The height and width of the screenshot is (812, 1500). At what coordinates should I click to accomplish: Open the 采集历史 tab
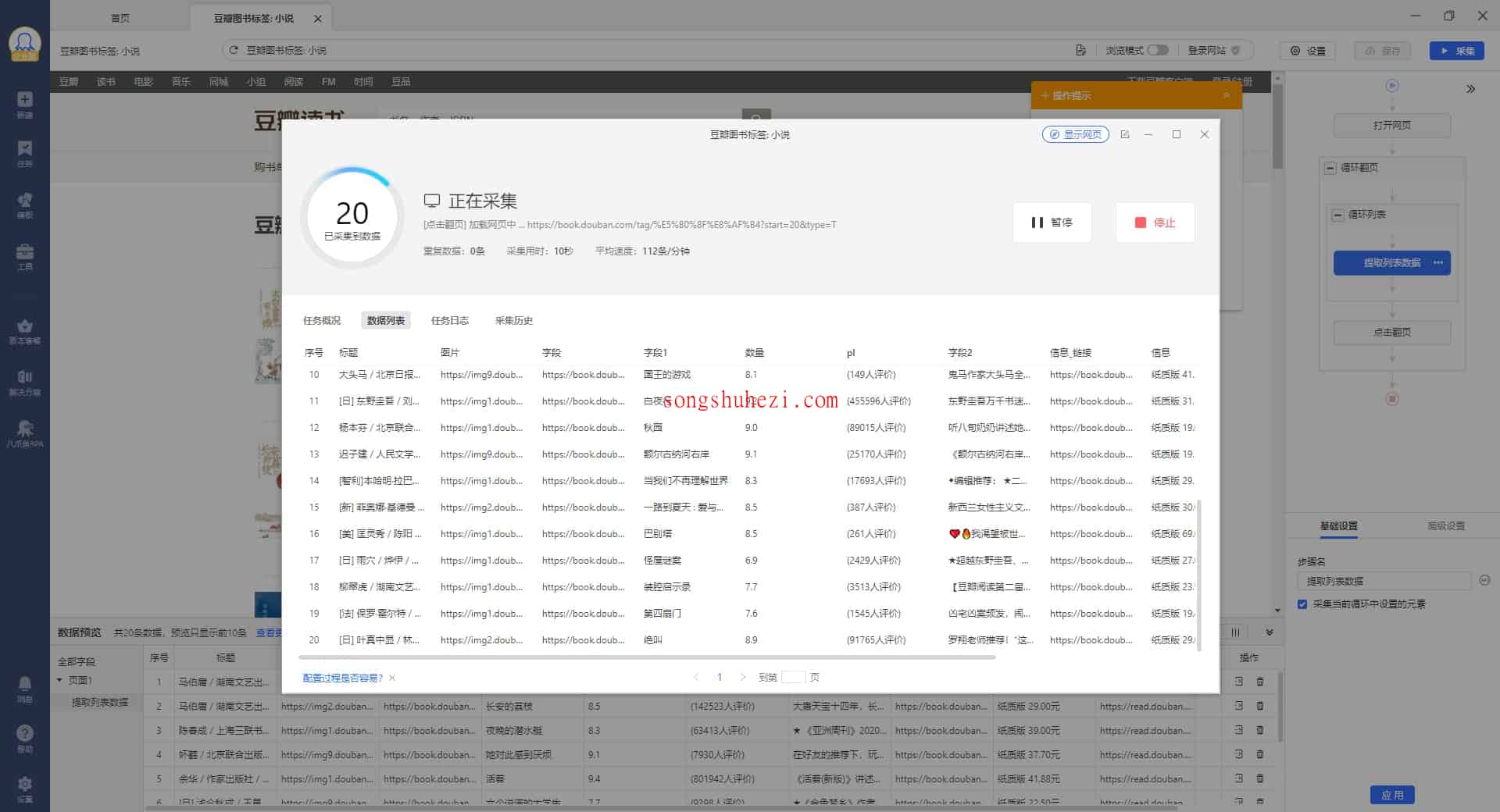tap(514, 320)
